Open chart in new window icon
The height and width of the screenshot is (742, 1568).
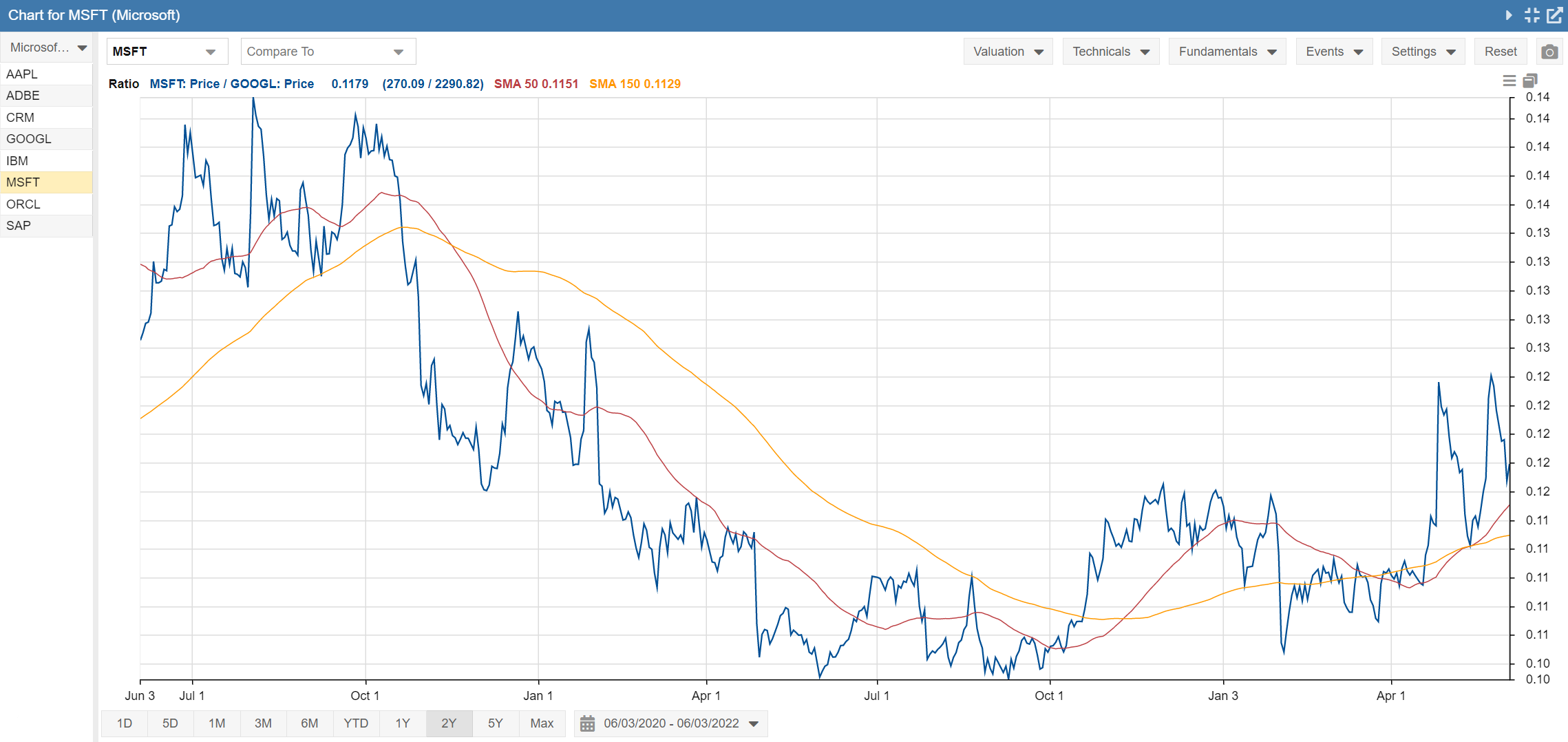pos(1554,15)
